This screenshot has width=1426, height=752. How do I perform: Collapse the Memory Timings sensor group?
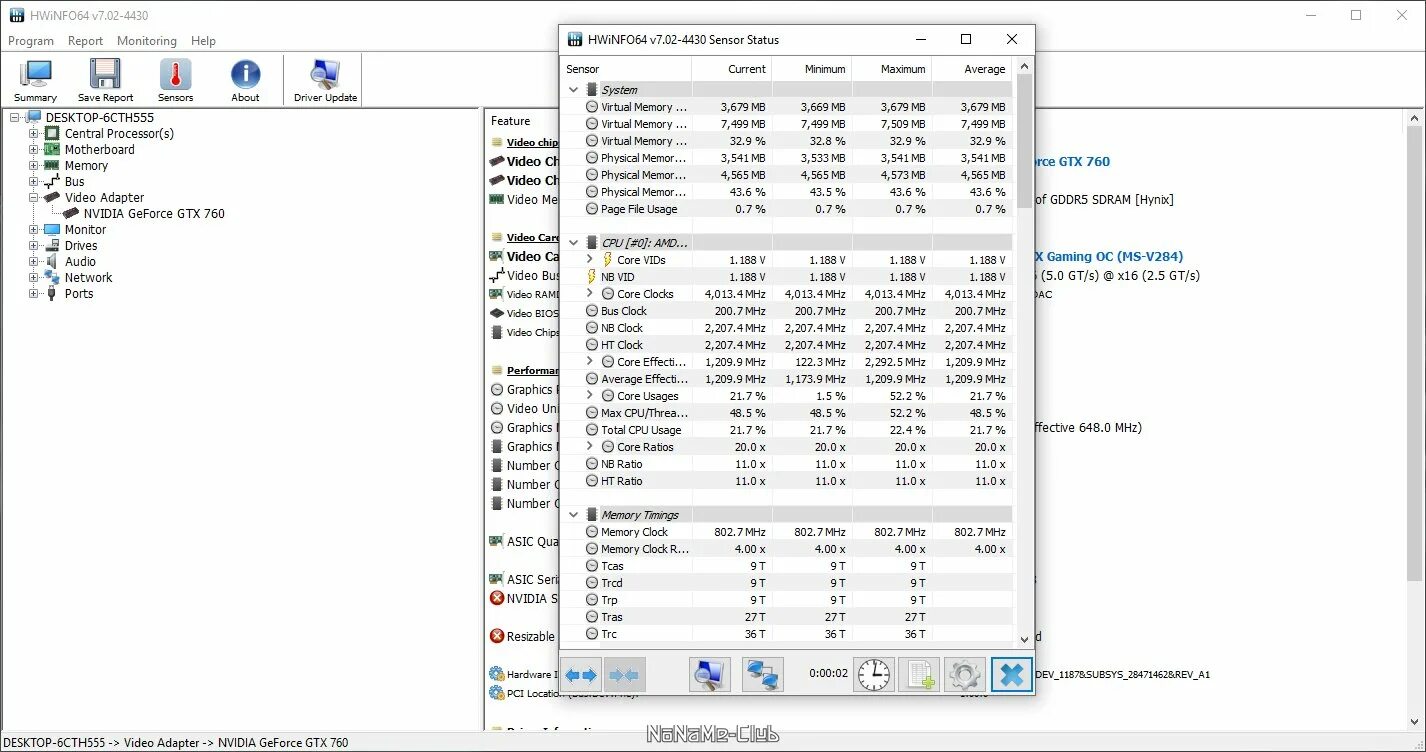(x=574, y=515)
